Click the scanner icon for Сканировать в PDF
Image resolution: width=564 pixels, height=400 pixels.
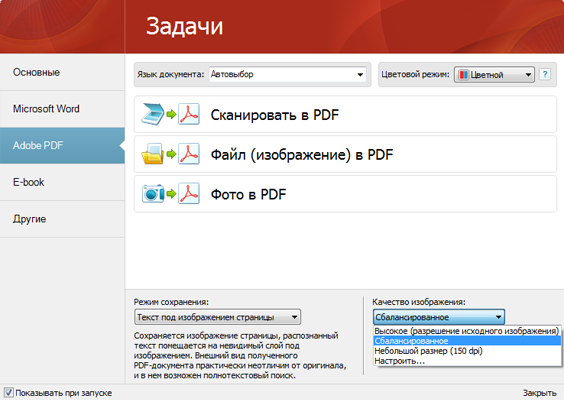pos(153,114)
